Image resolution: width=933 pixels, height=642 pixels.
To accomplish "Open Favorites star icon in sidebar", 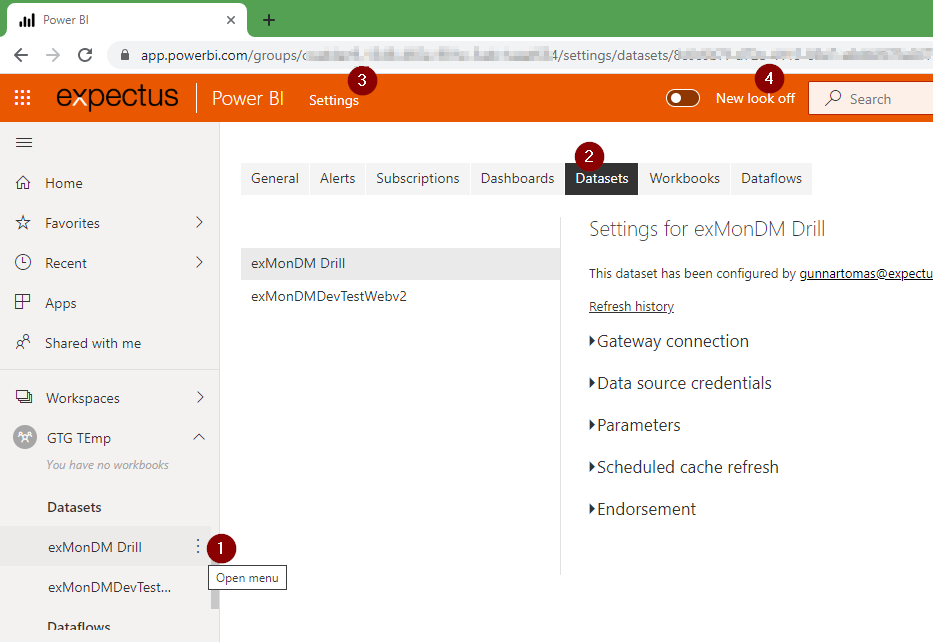I will click(23, 223).
